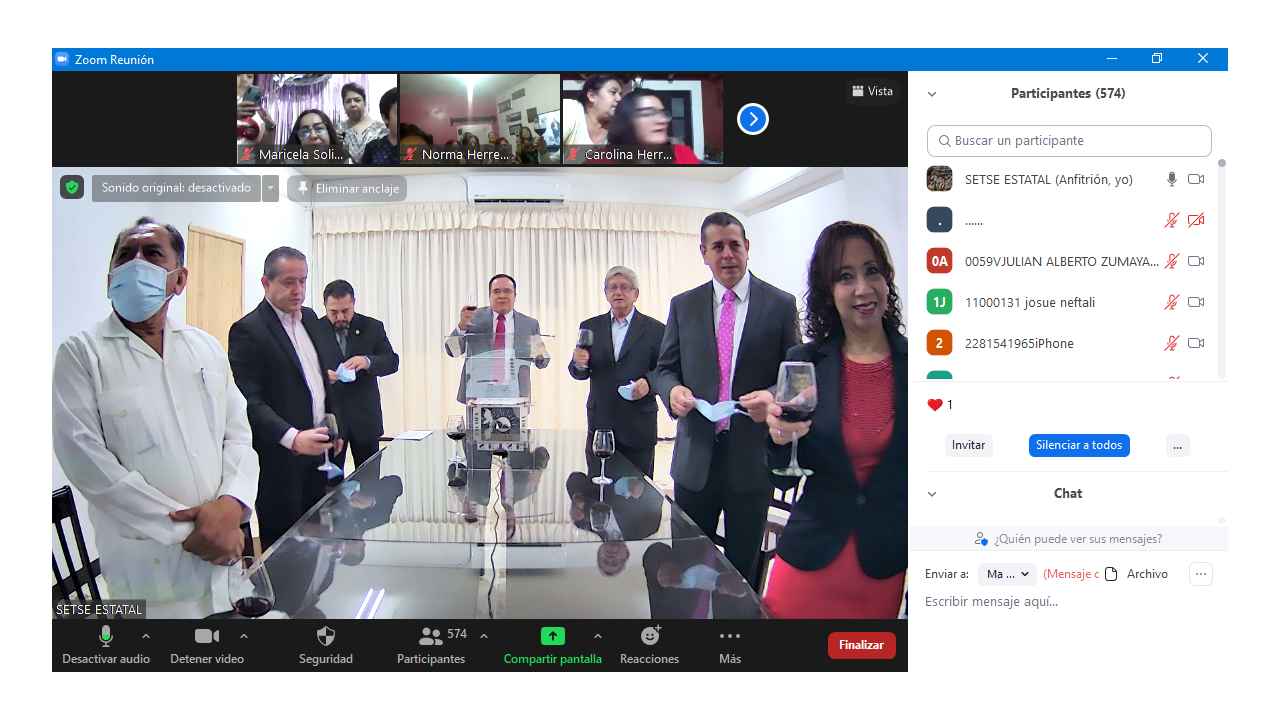Select 2281541965iPhone participant name
The width and height of the screenshot is (1280, 720).
[1019, 343]
